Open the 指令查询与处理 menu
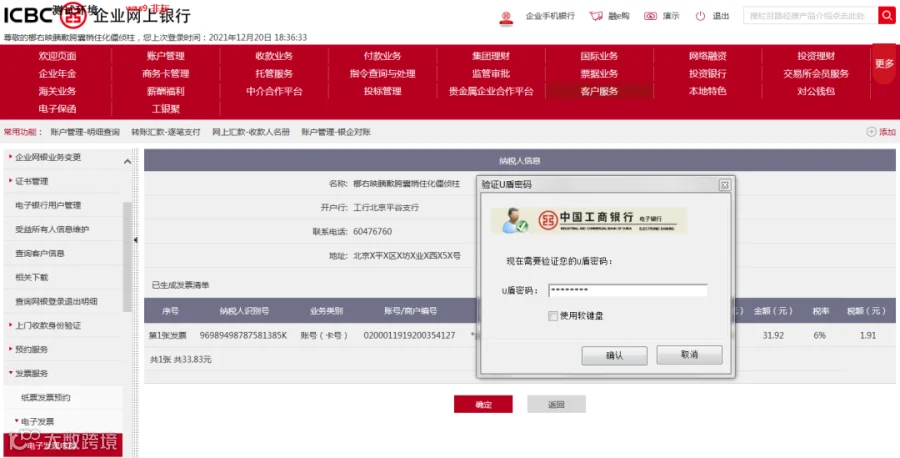 382,73
